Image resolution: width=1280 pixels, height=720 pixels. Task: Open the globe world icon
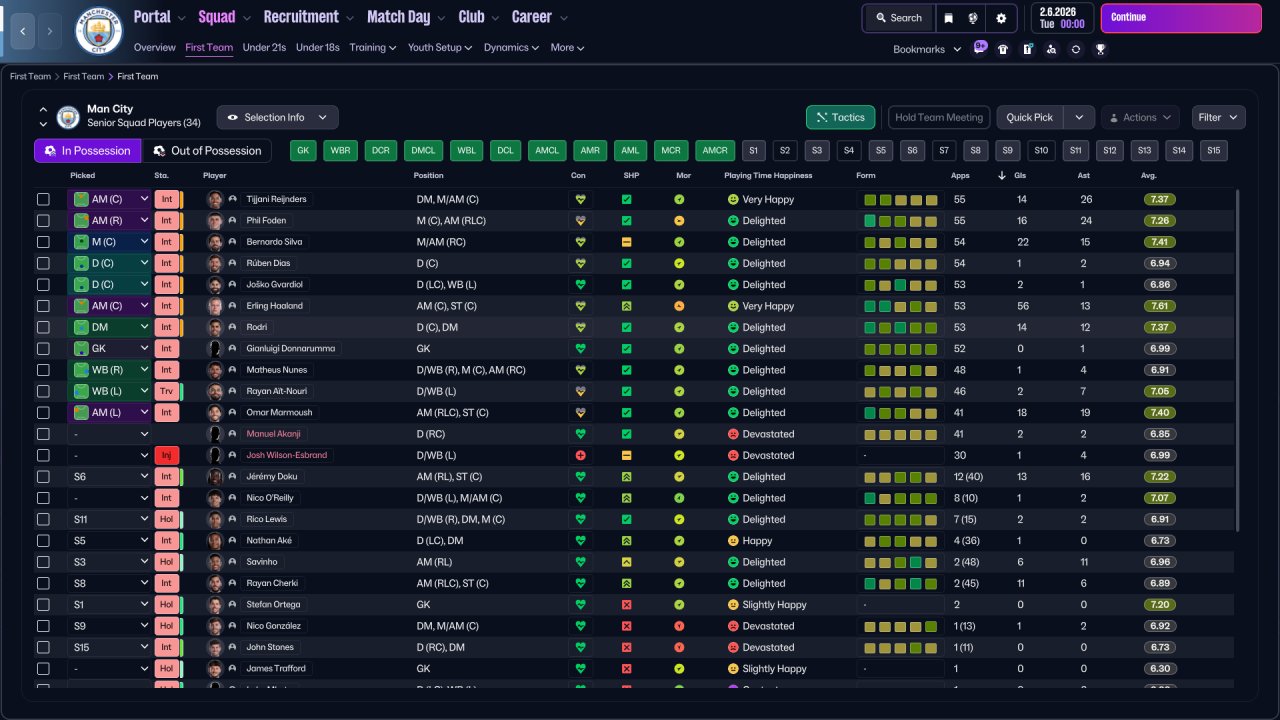click(973, 18)
